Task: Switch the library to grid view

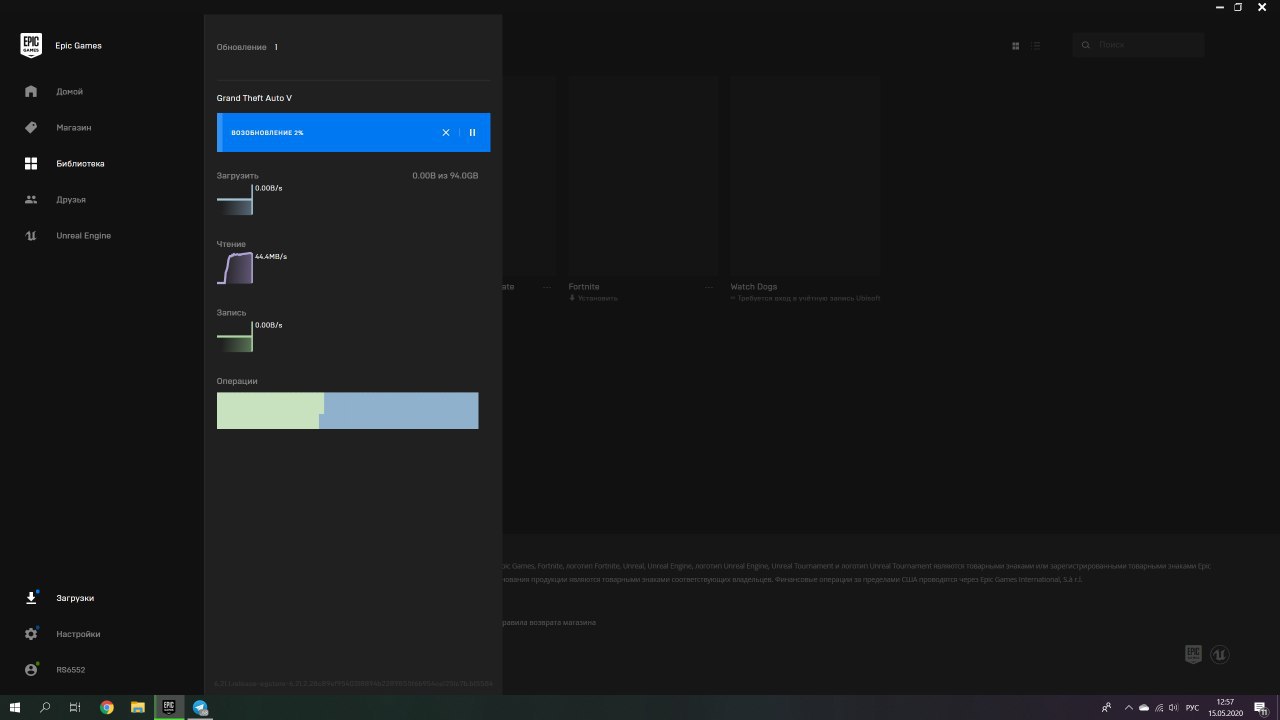Action: click(x=1016, y=46)
